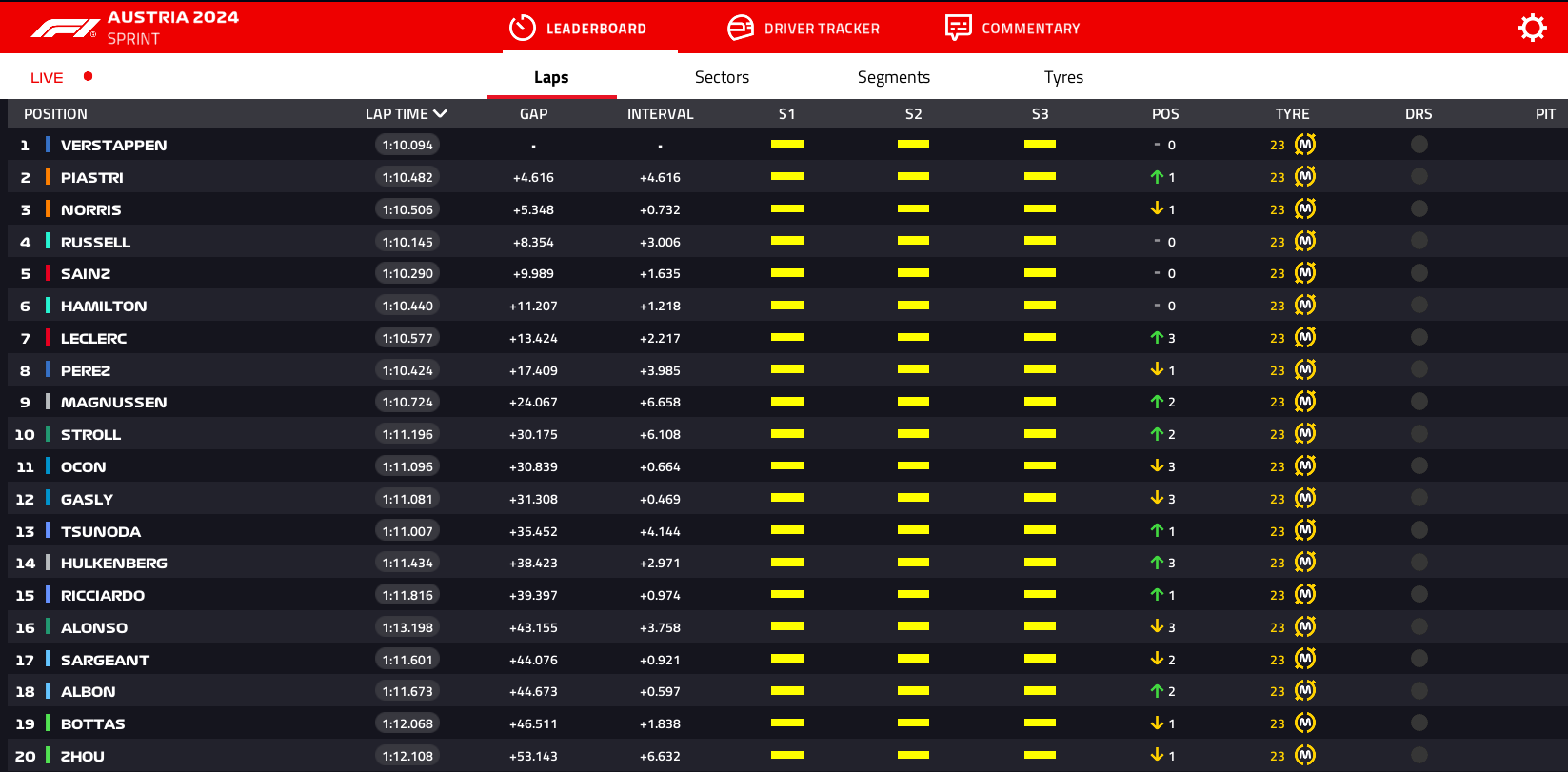Viewport: 1568px width, 772px height.
Task: Click Sainz's yellow S2 sector bar
Action: (x=913, y=273)
